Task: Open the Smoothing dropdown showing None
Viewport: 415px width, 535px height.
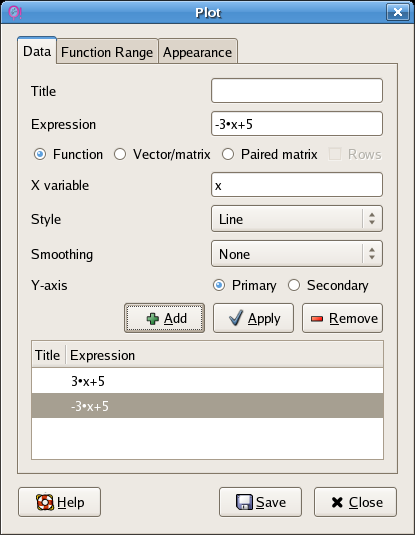Action: click(x=297, y=254)
